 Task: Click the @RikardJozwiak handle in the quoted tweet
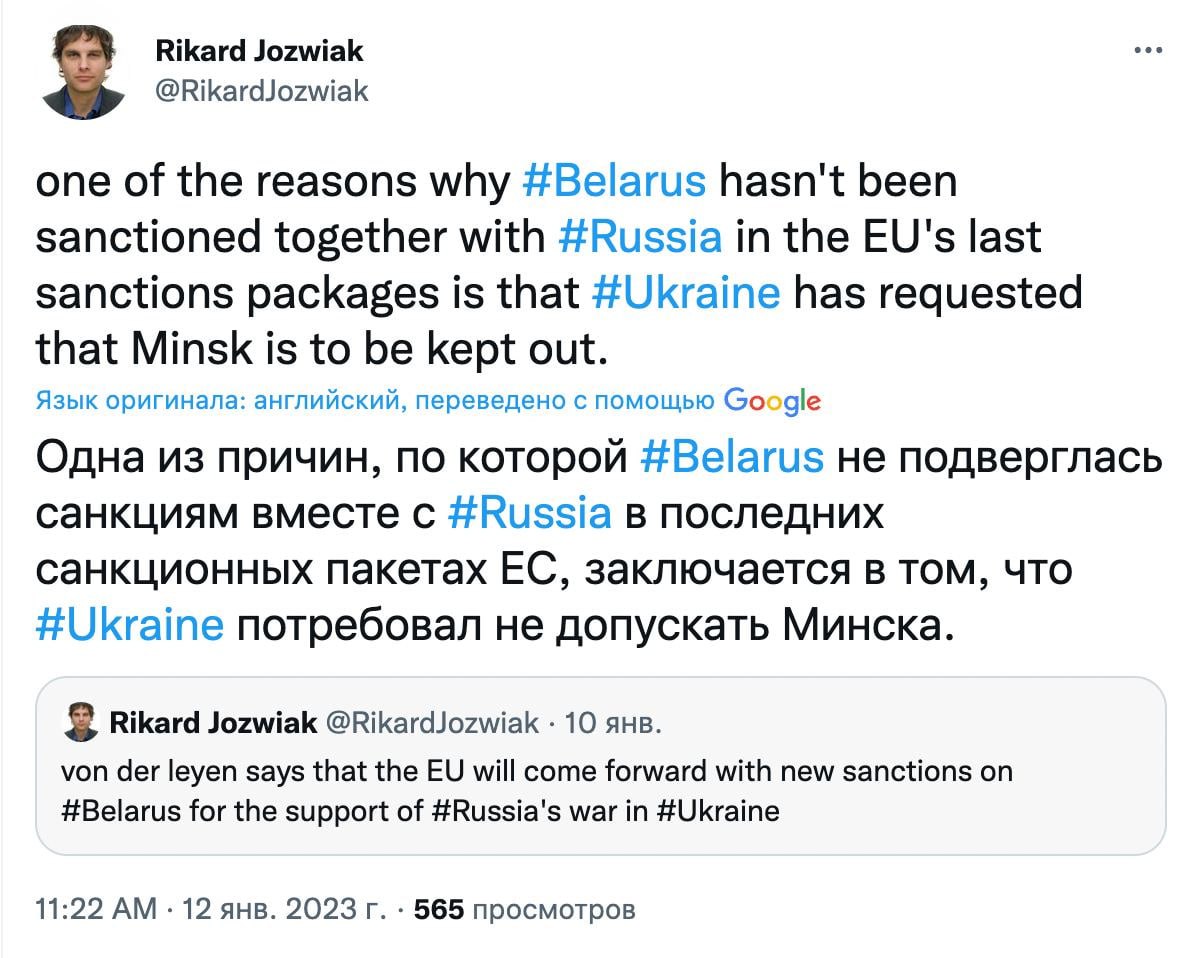(432, 722)
